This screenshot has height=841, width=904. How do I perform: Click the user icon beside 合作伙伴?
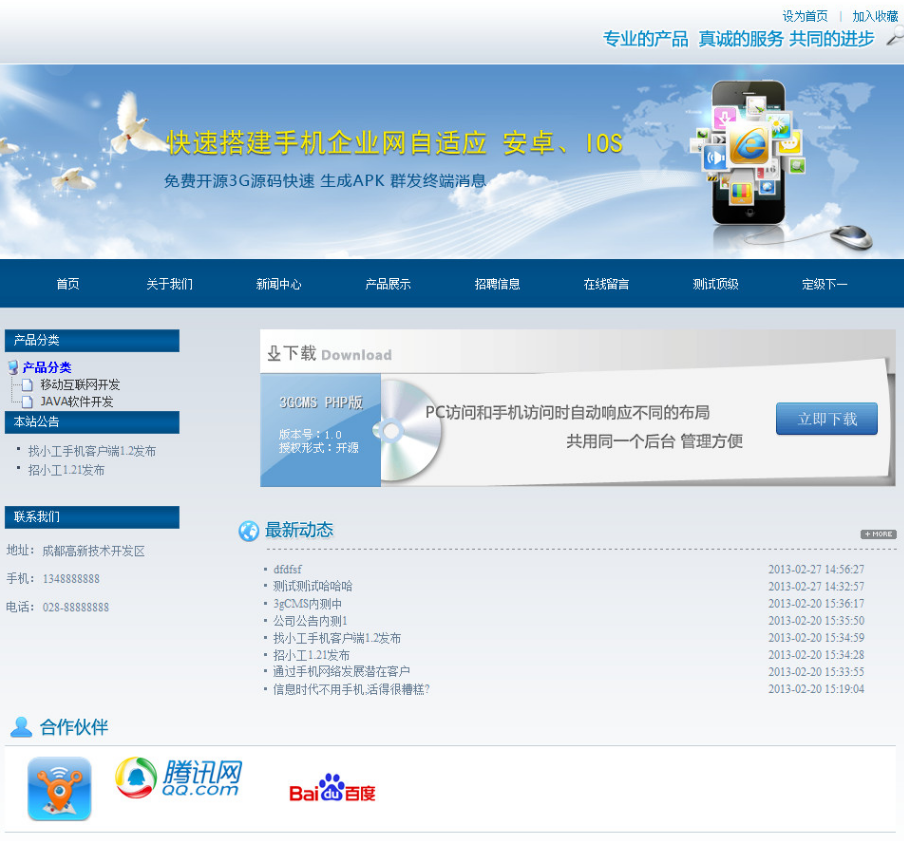click(21, 727)
